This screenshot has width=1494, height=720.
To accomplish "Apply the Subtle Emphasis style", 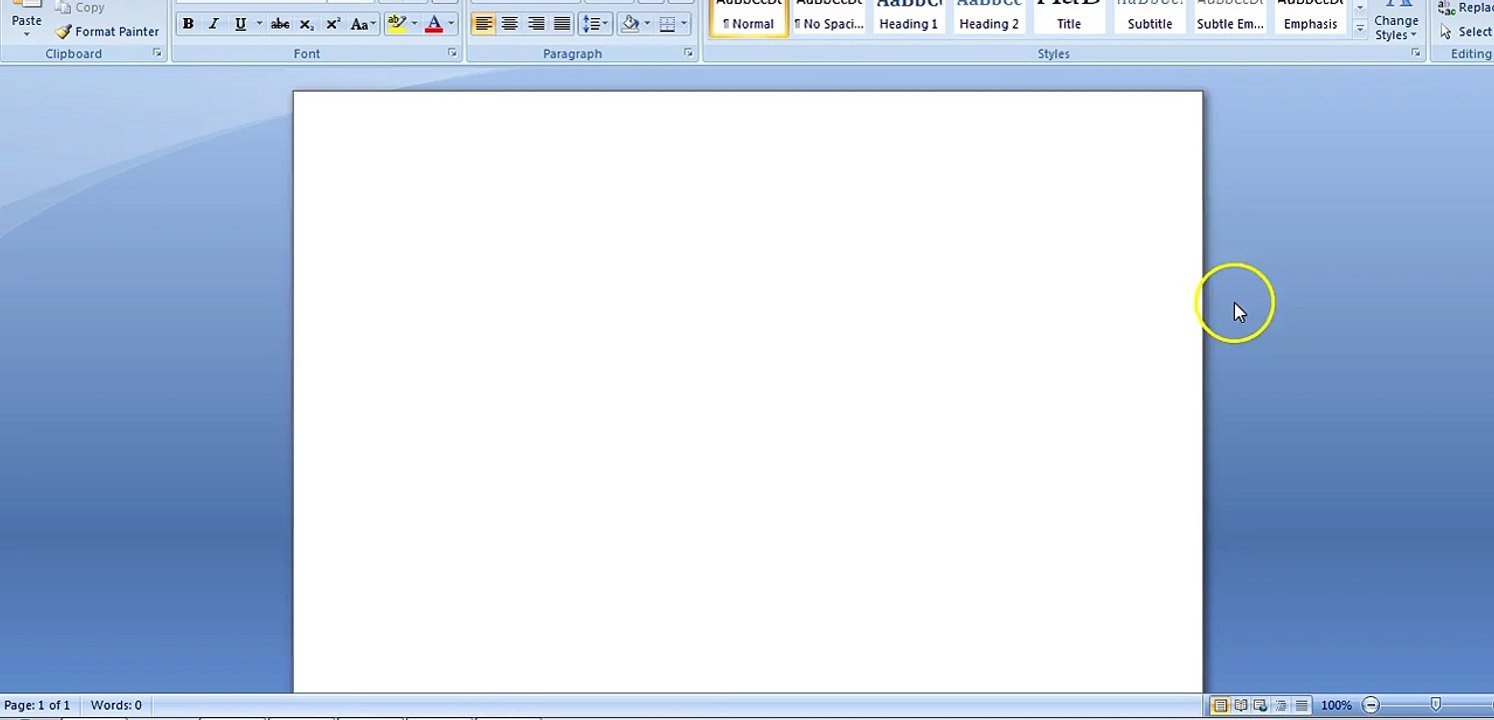I will 1230,17.
